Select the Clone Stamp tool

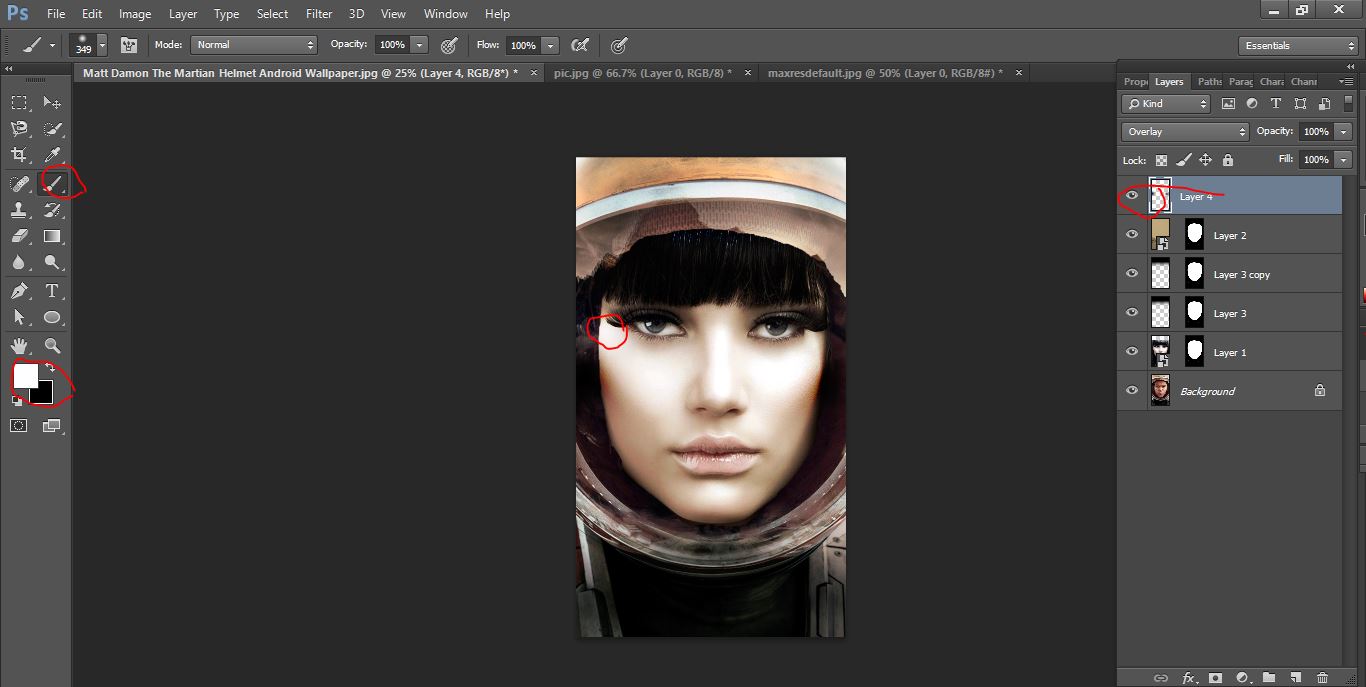19,210
